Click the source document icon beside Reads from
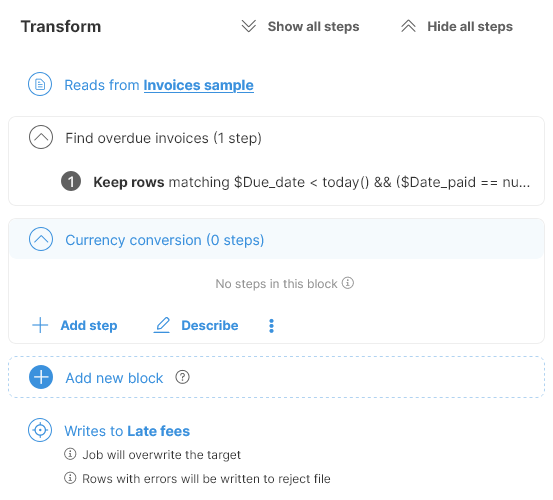The height and width of the screenshot is (500, 553). pyautogui.click(x=40, y=84)
